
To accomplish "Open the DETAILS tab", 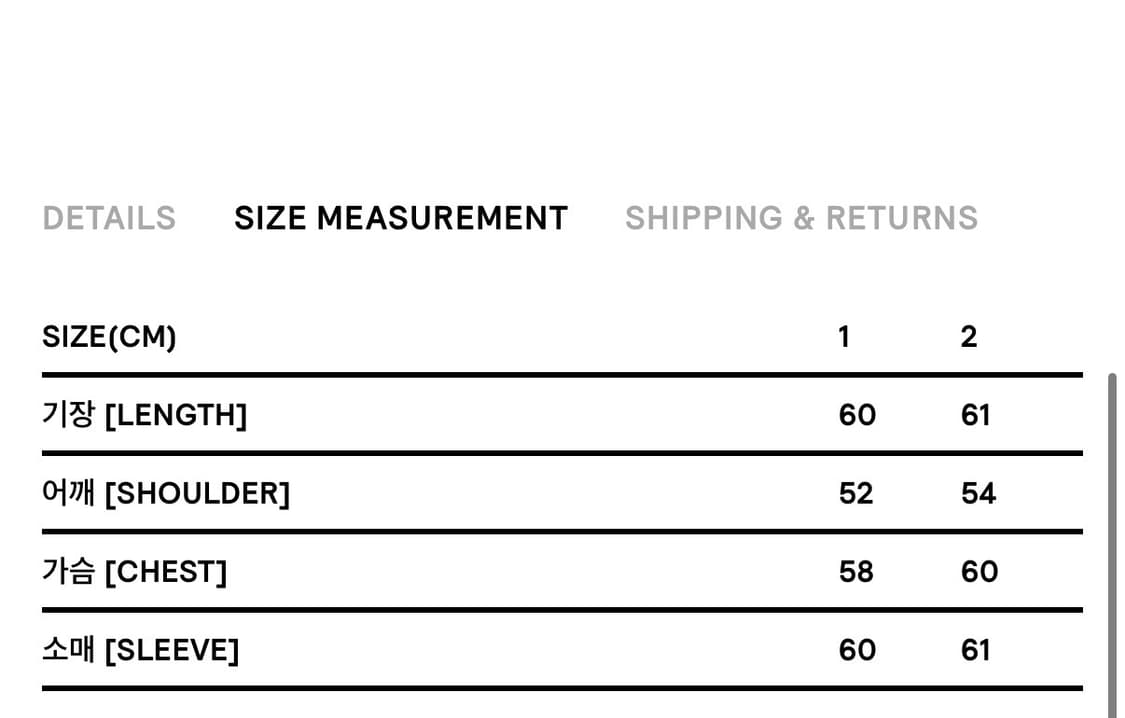I will pos(109,218).
